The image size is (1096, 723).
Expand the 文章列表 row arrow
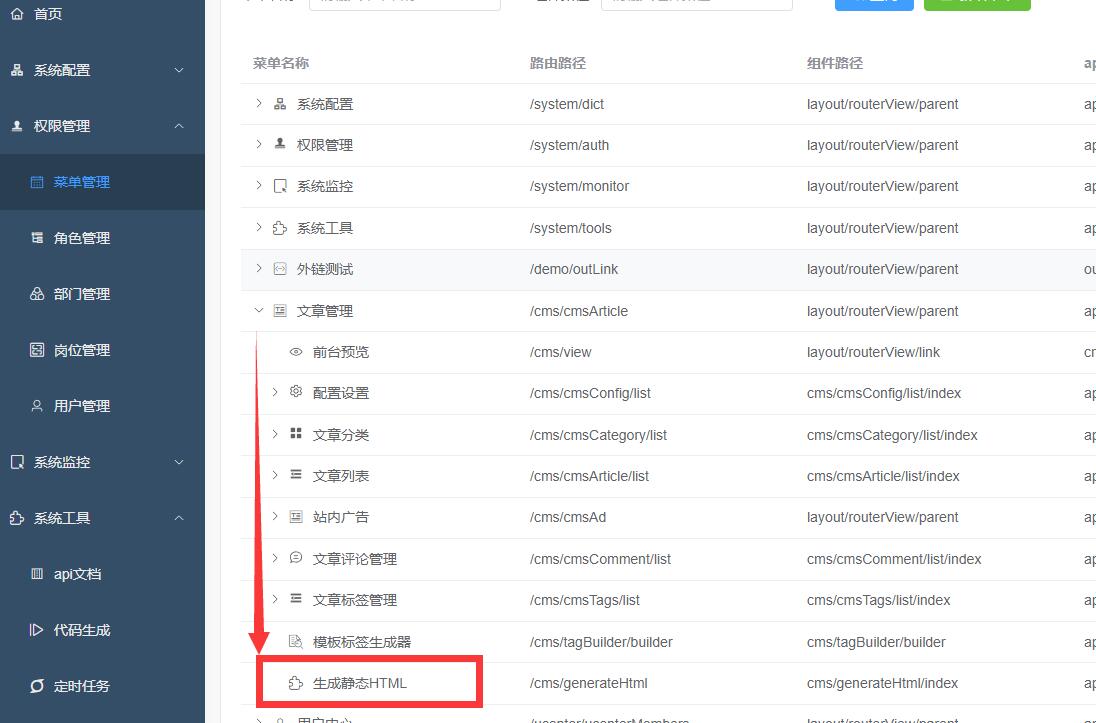[275, 475]
